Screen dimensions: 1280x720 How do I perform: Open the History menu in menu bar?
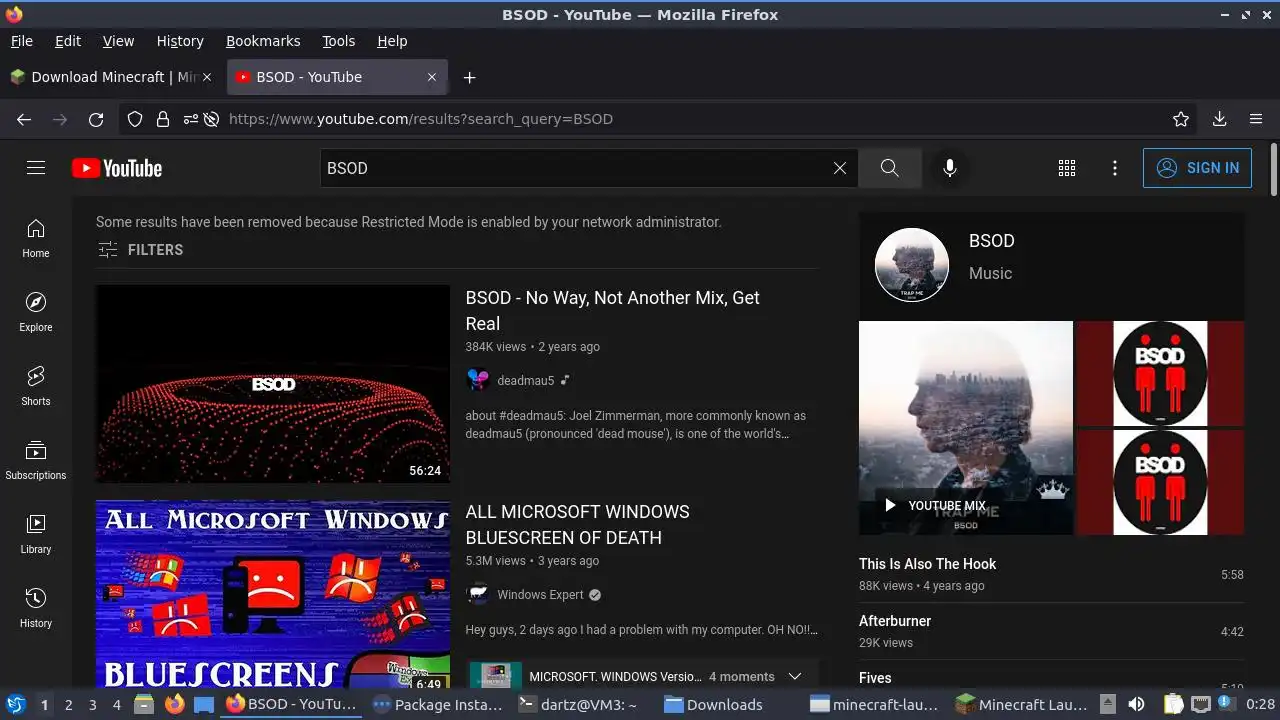[x=180, y=41]
